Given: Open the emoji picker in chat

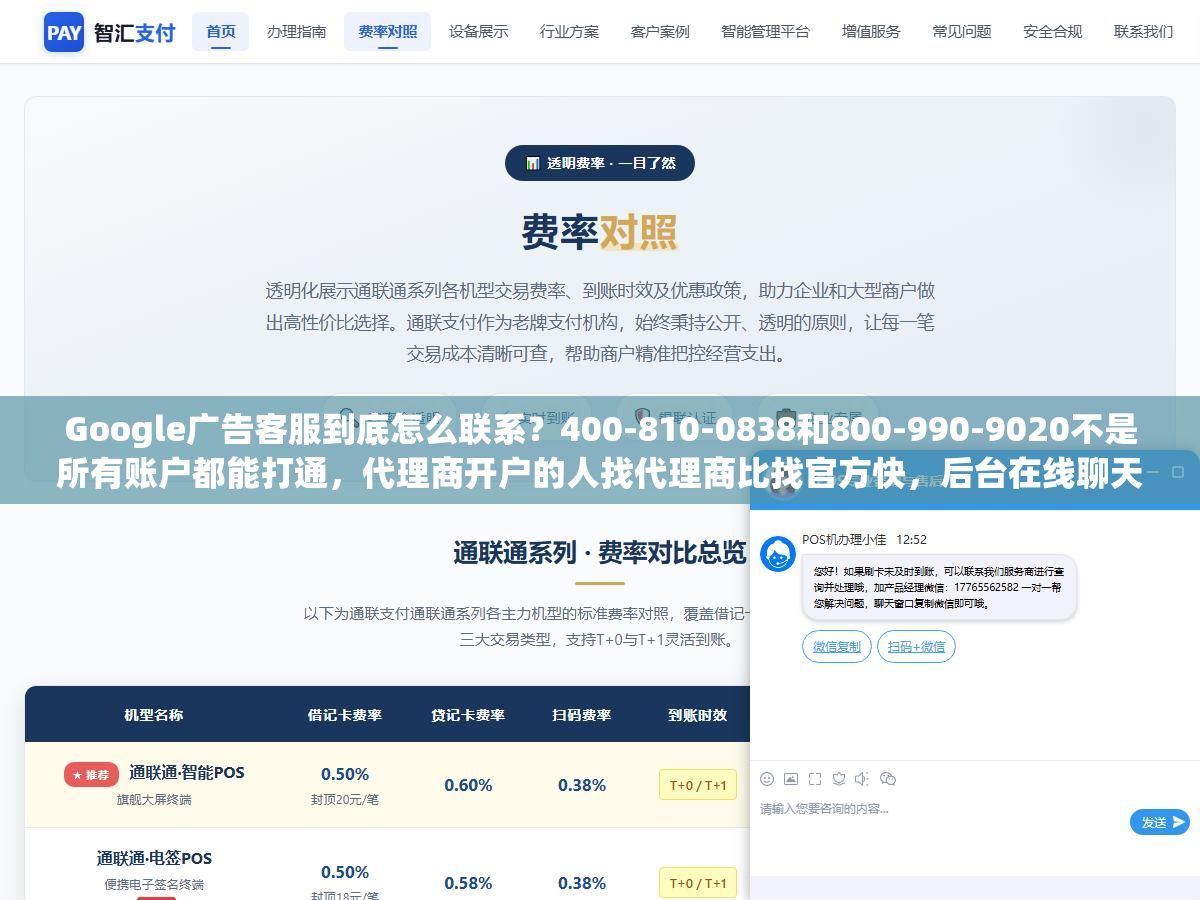Looking at the screenshot, I should pyautogui.click(x=767, y=778).
